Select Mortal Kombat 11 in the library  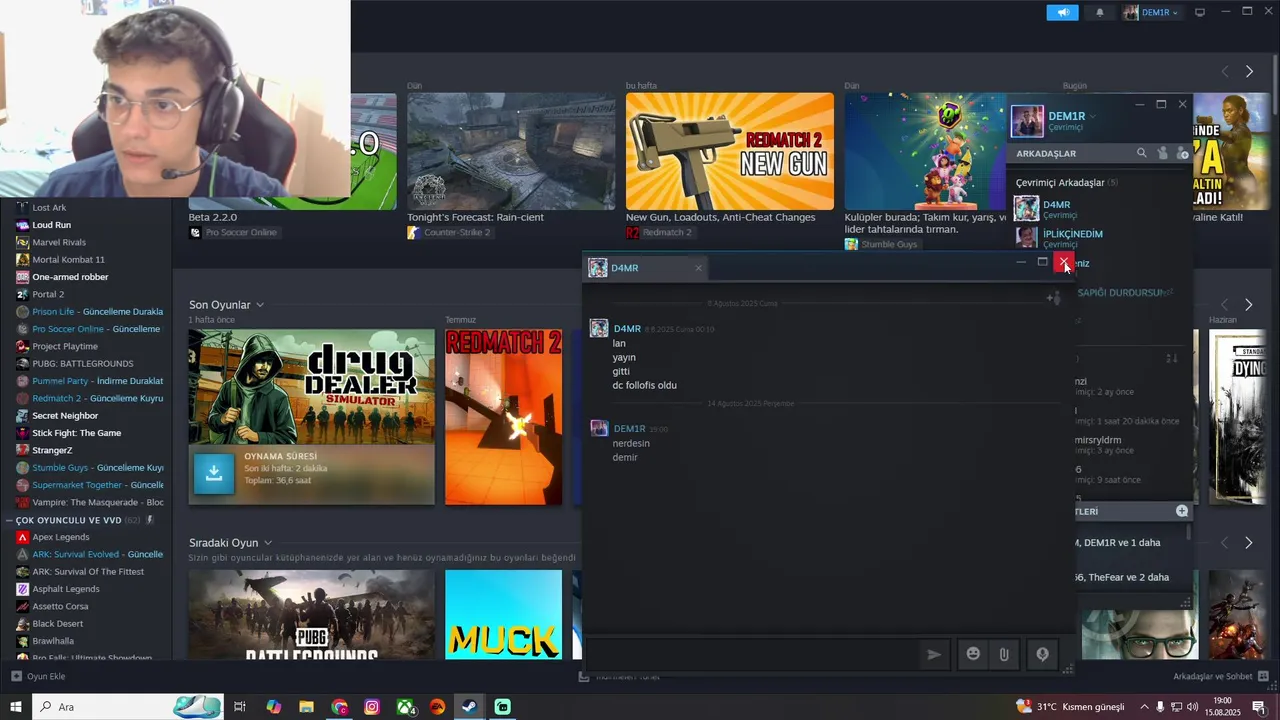(68, 260)
